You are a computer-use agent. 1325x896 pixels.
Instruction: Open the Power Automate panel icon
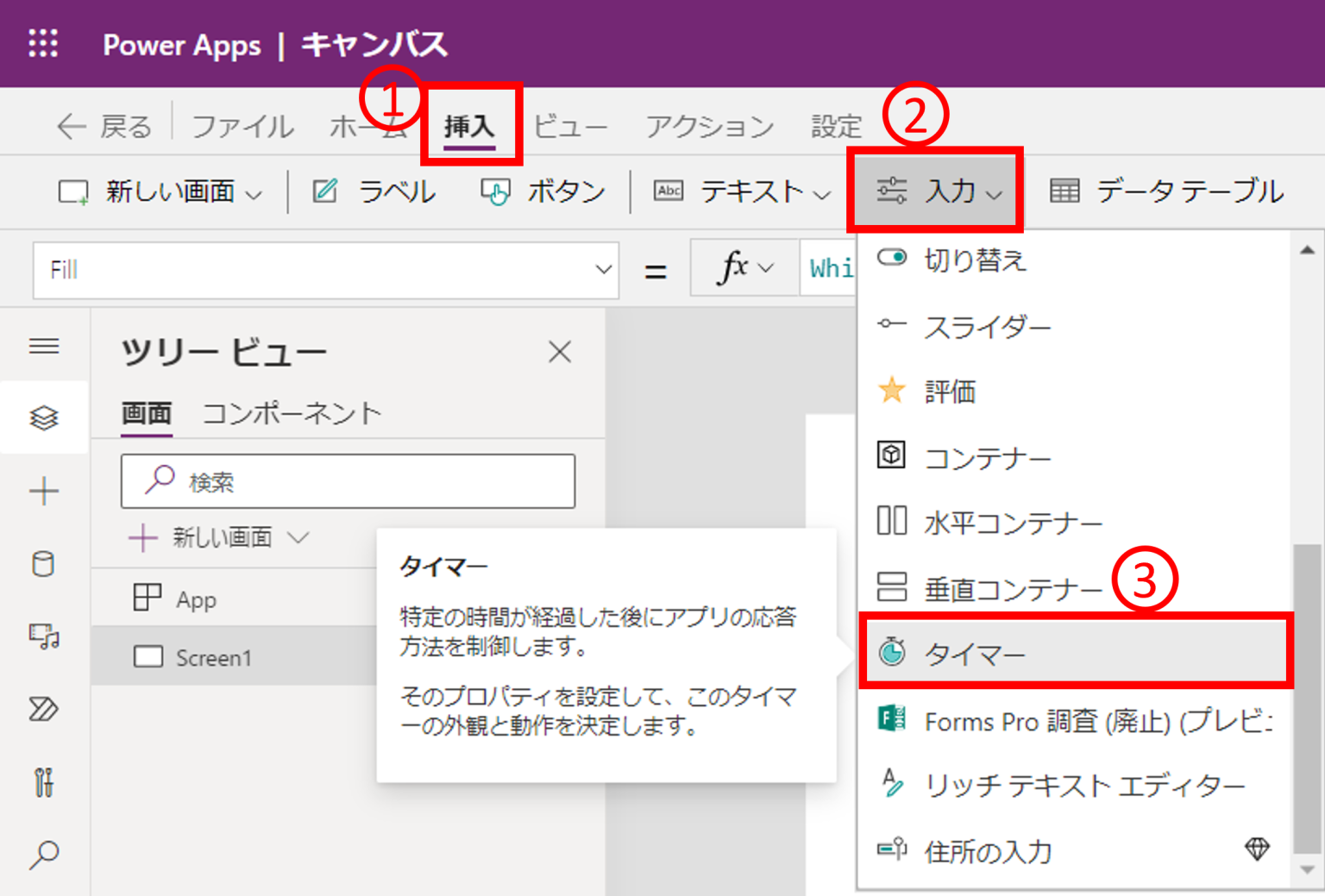point(43,710)
